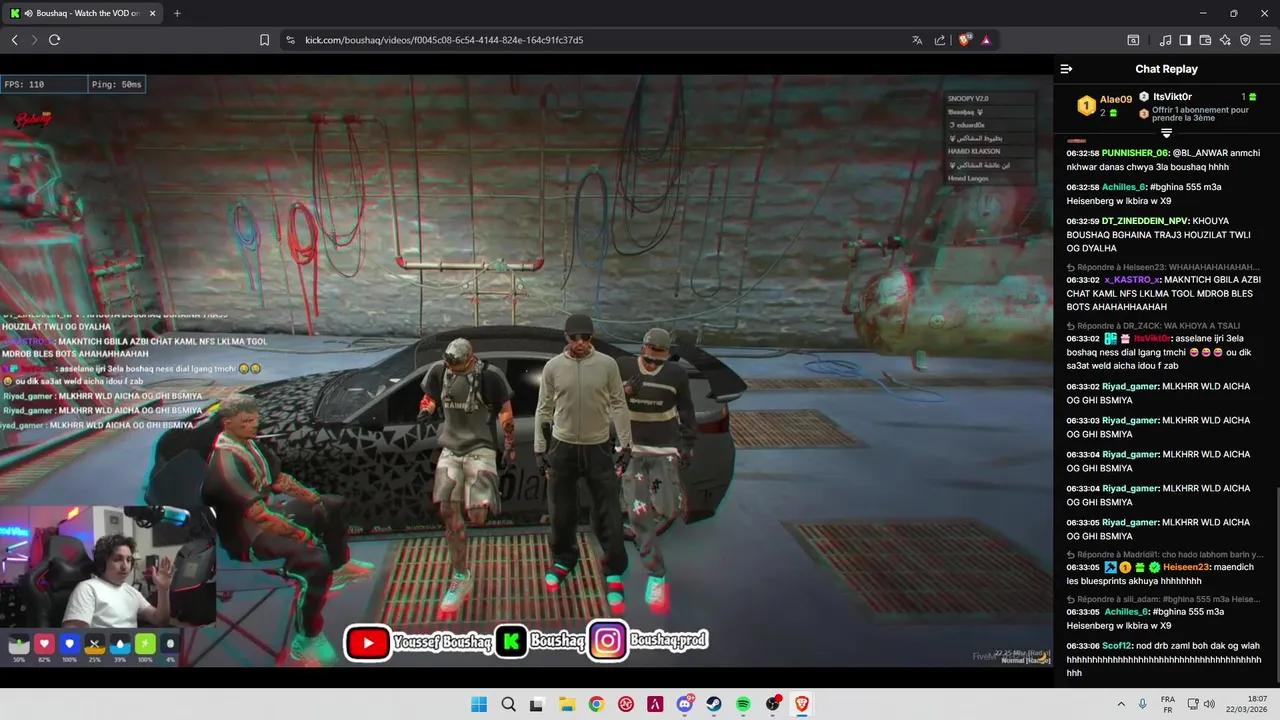Screen dimensions: 1280x720
Task: Click x_KASTRO_x username in chat
Action: coord(1133,280)
